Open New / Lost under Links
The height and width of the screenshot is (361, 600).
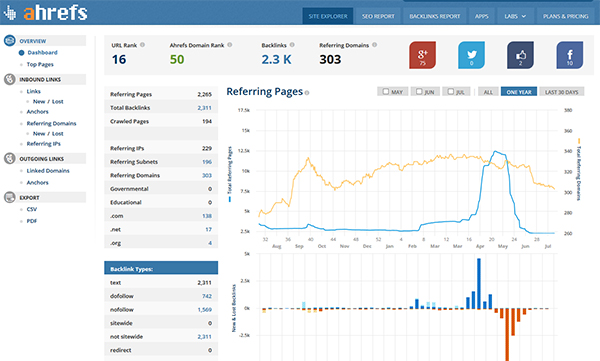tap(48, 101)
